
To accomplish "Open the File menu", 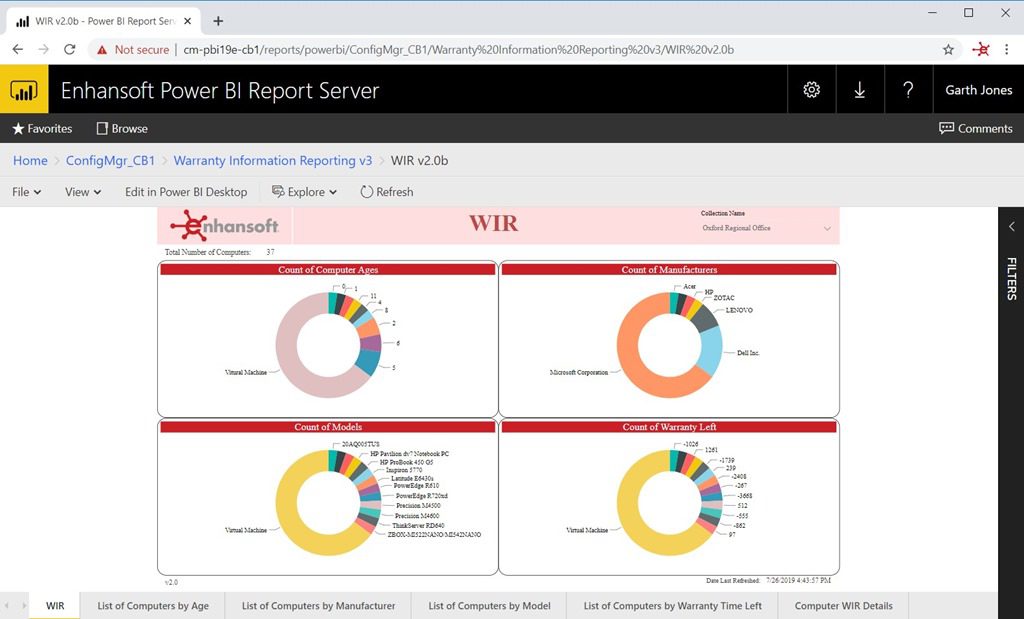I will [24, 192].
